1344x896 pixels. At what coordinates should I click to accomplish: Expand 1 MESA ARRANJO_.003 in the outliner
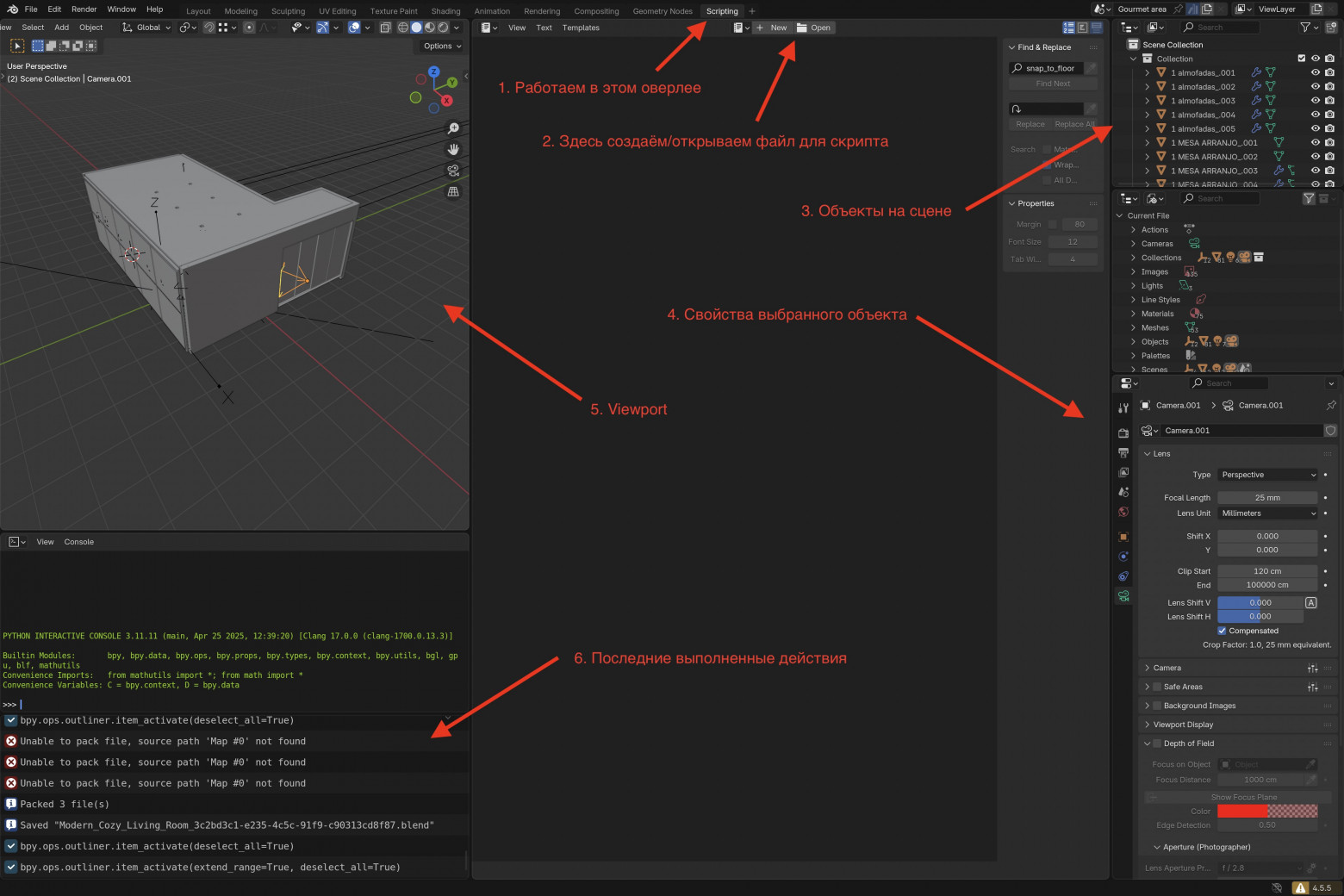1147,170
